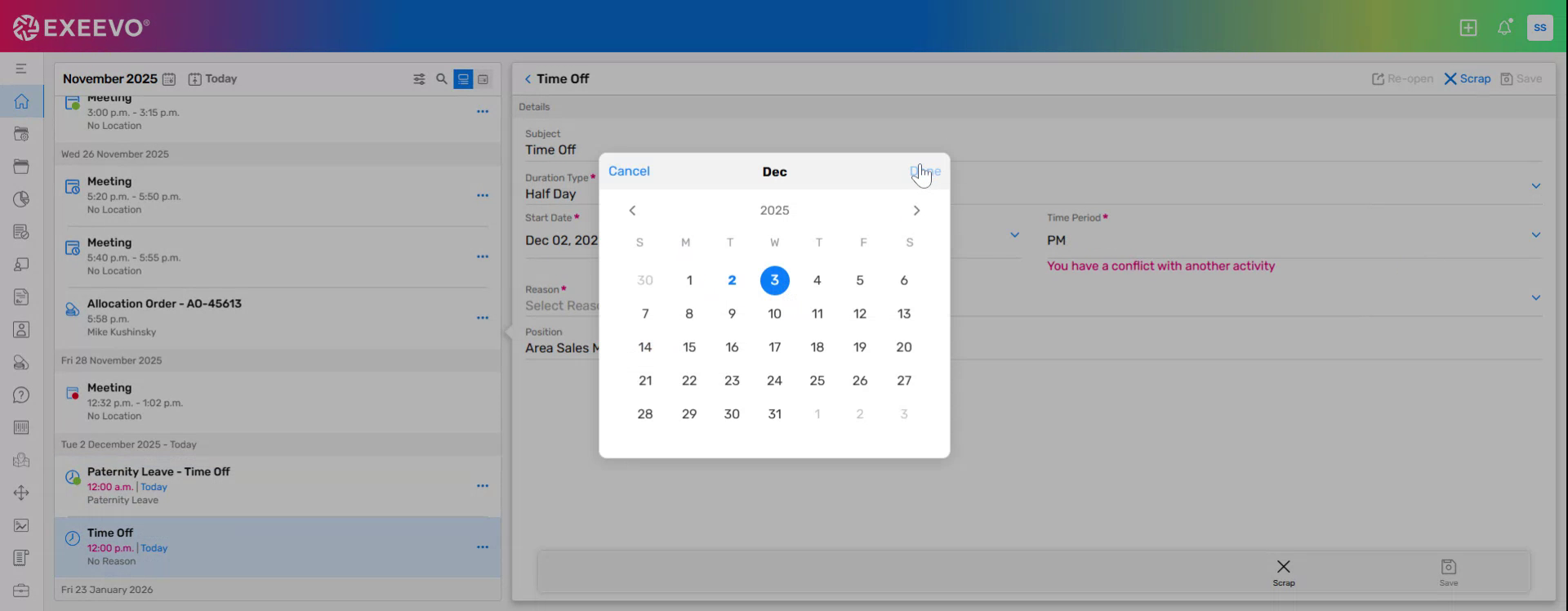The image size is (1568, 611).
Task: Go to next month in date picker
Action: pyautogui.click(x=916, y=211)
